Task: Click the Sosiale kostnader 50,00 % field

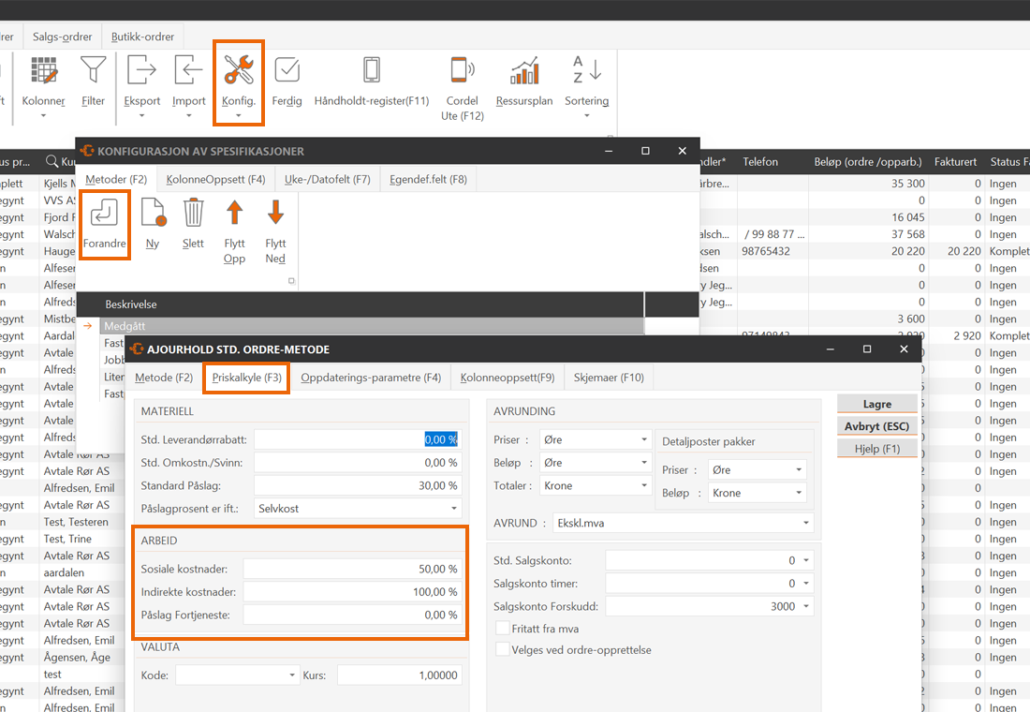Action: tap(352, 569)
